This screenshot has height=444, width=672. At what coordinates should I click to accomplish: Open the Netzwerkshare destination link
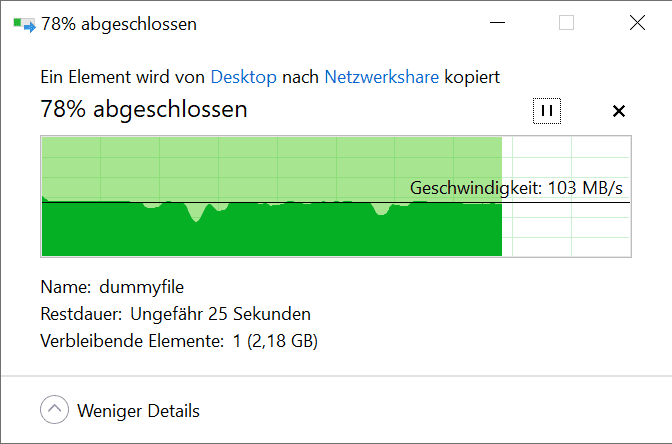tap(381, 77)
